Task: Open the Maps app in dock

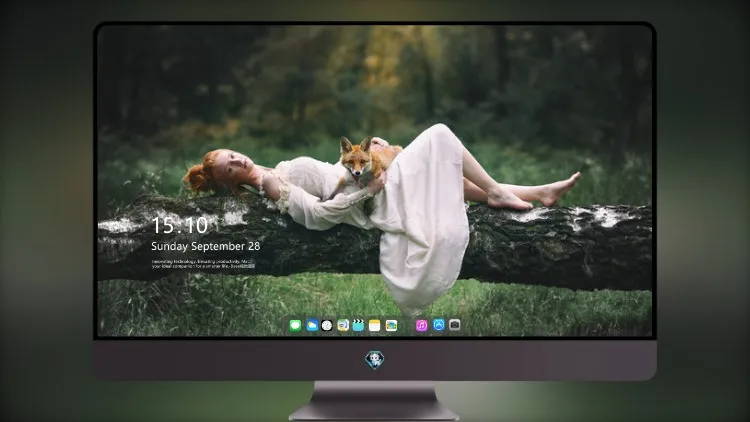Action: pyautogui.click(x=343, y=325)
